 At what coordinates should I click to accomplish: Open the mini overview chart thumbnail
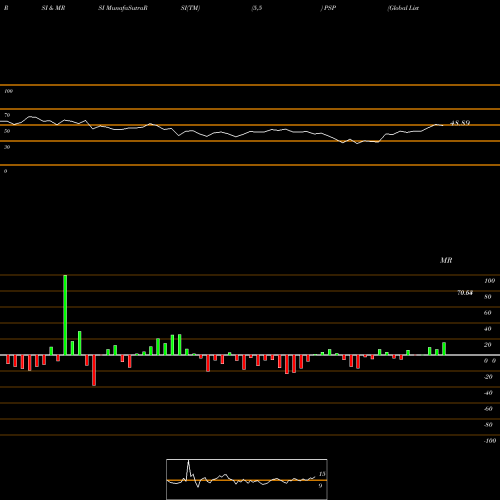247,479
